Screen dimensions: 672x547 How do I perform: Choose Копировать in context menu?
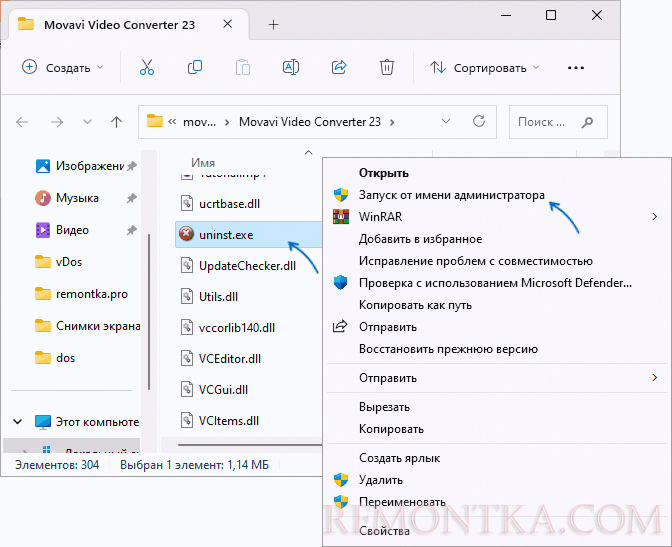pos(497,429)
